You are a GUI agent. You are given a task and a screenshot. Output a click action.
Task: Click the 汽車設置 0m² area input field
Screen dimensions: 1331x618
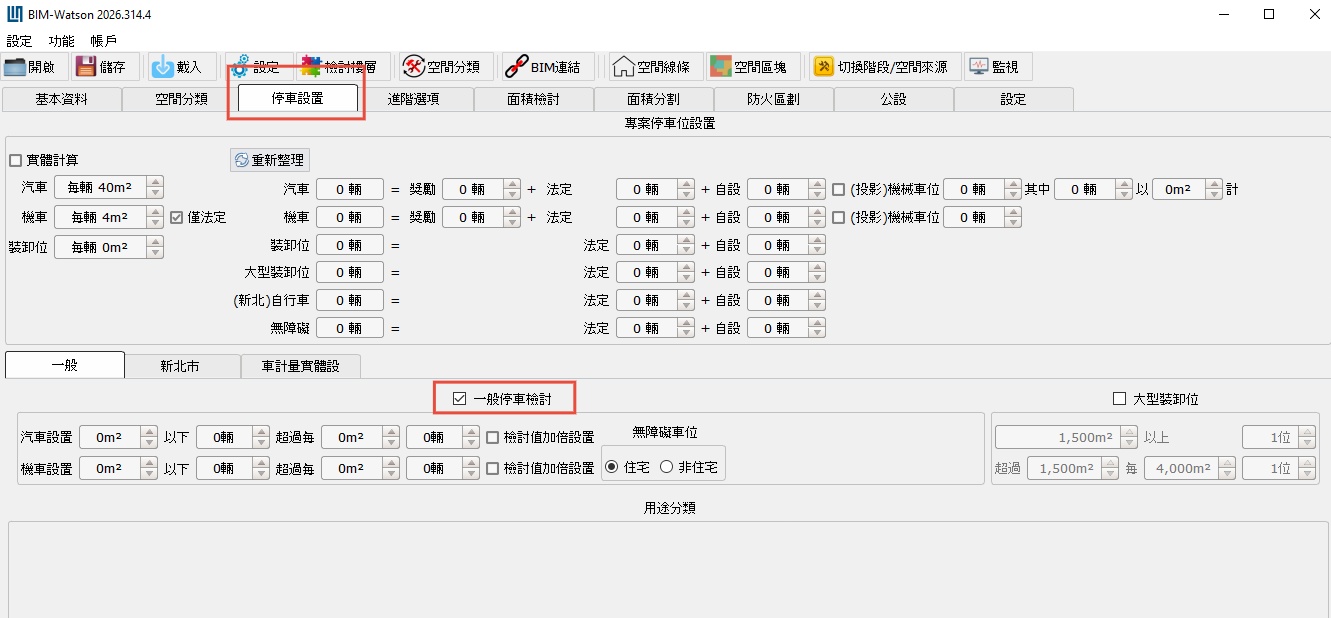108,438
